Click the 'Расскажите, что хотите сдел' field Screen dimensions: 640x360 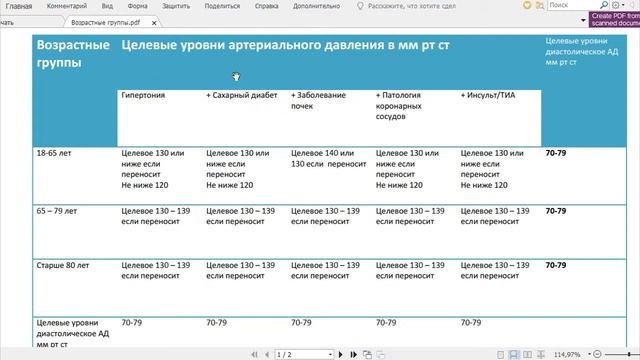click(x=412, y=6)
